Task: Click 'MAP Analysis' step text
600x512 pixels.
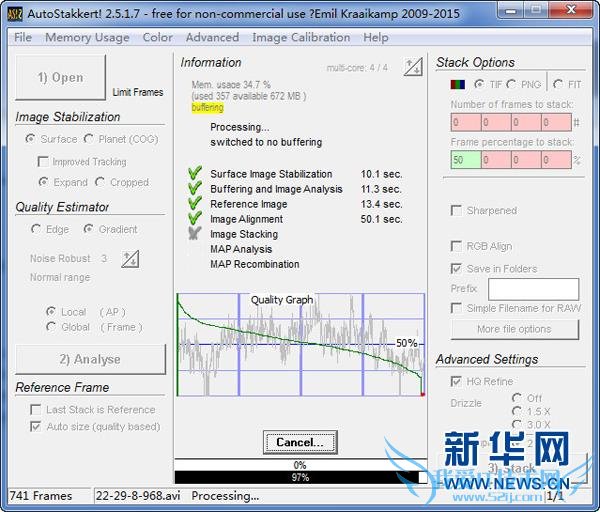Action: [x=241, y=249]
